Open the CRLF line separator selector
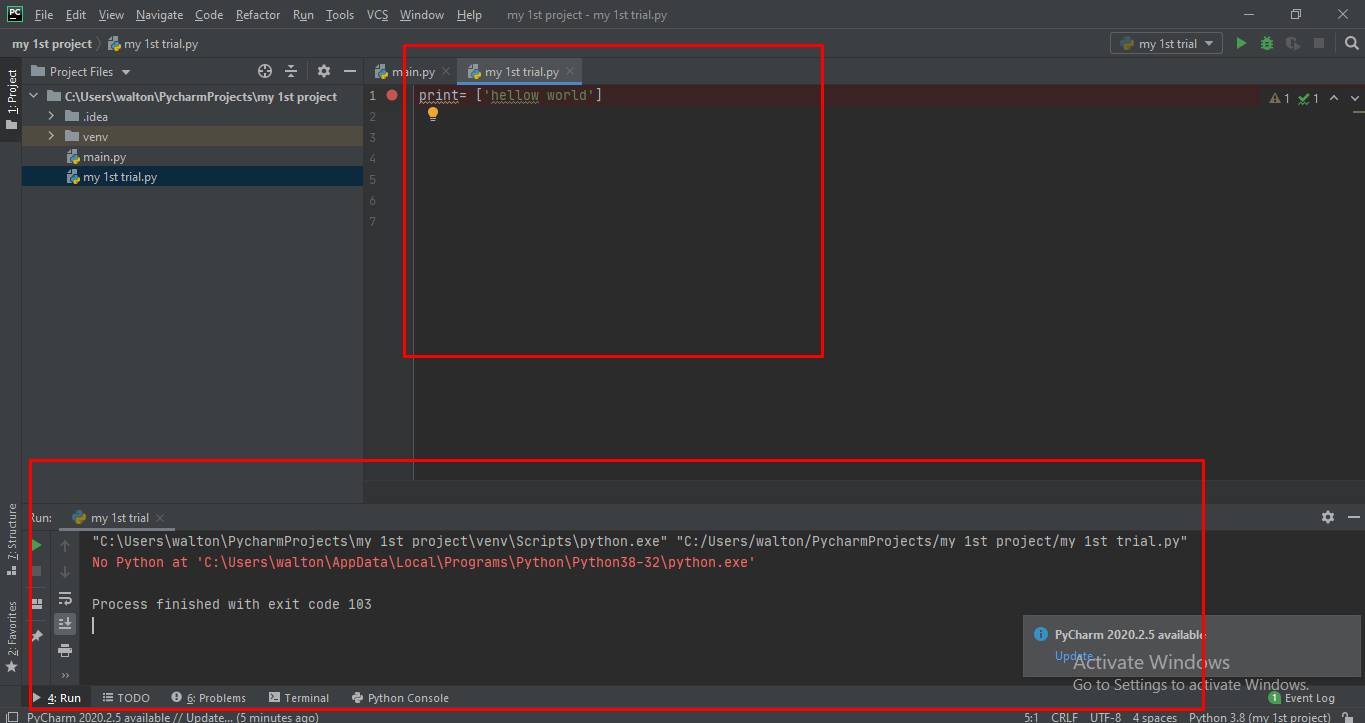This screenshot has height=723, width=1365. 1064,717
